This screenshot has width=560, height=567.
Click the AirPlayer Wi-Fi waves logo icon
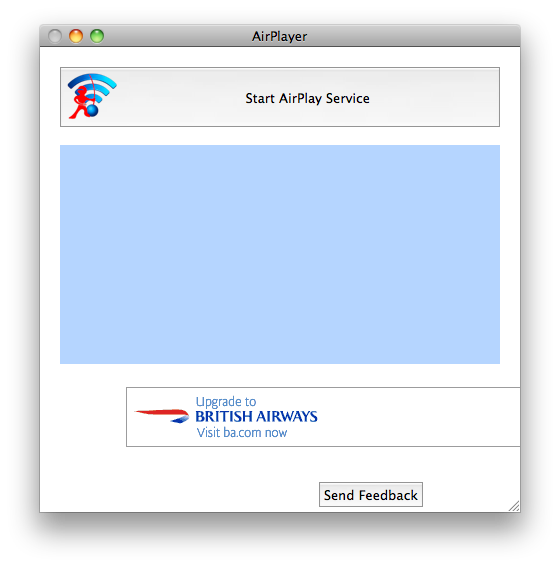92,96
